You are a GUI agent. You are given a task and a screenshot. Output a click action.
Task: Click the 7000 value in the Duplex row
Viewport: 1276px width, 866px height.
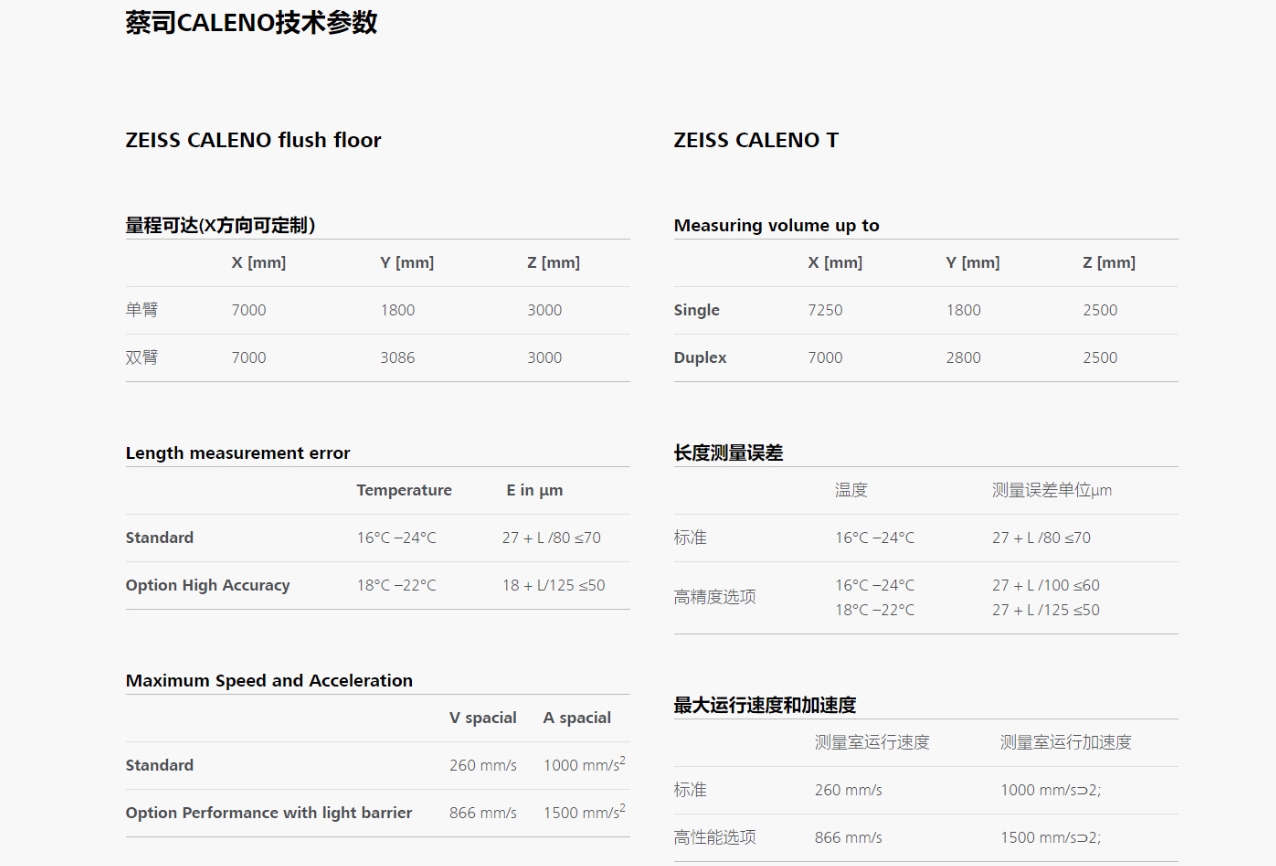pos(825,358)
